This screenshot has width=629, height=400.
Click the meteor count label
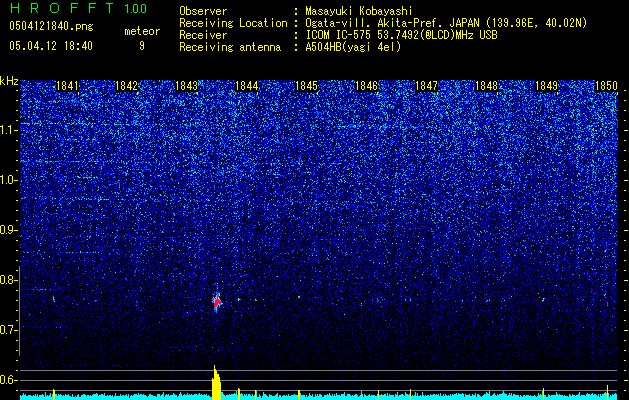(142, 31)
